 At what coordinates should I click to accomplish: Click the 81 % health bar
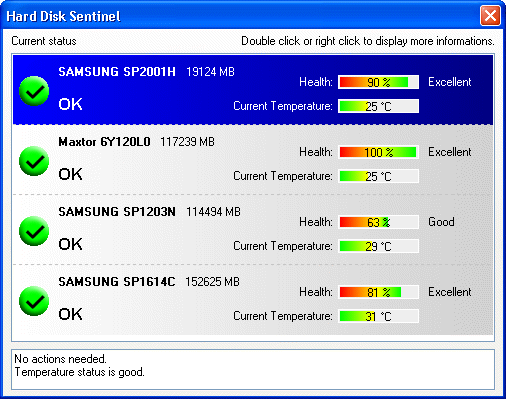(378, 292)
